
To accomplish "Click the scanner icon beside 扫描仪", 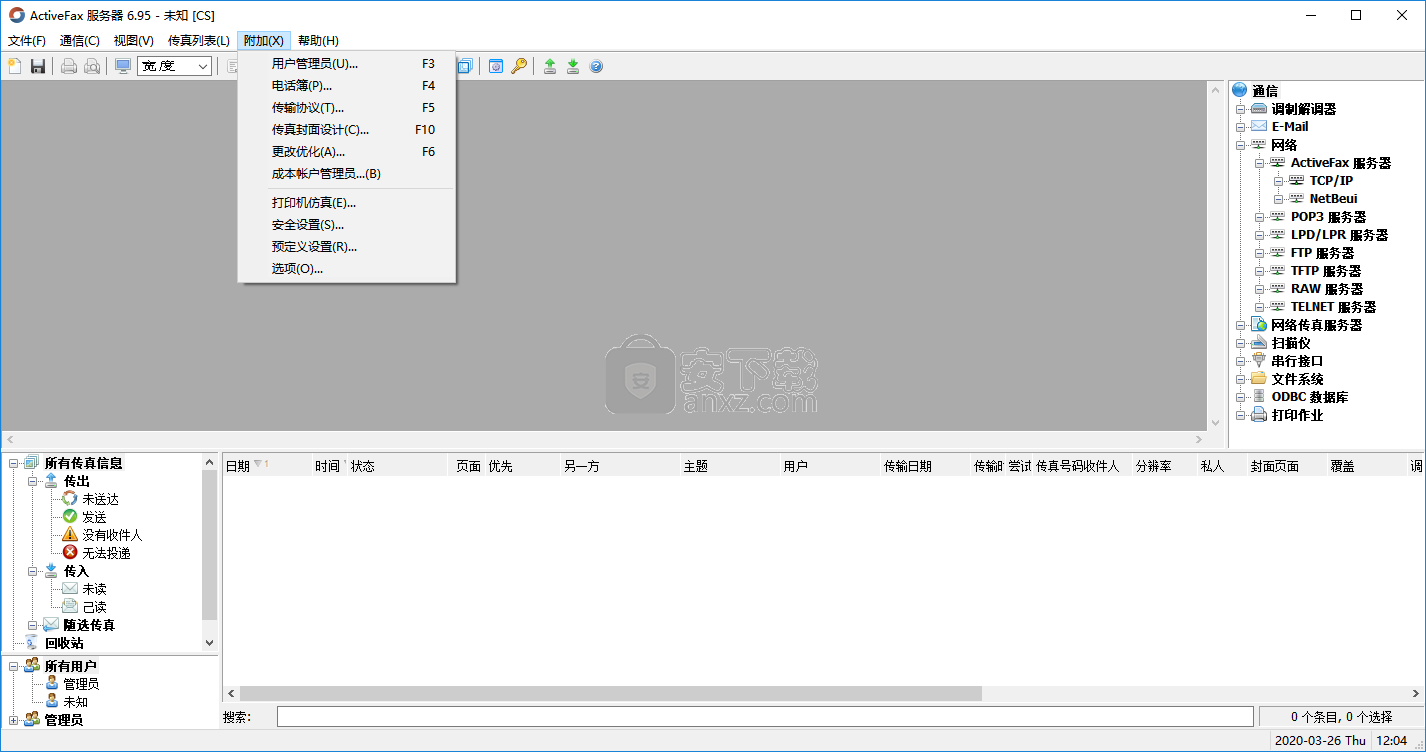I will click(1259, 343).
